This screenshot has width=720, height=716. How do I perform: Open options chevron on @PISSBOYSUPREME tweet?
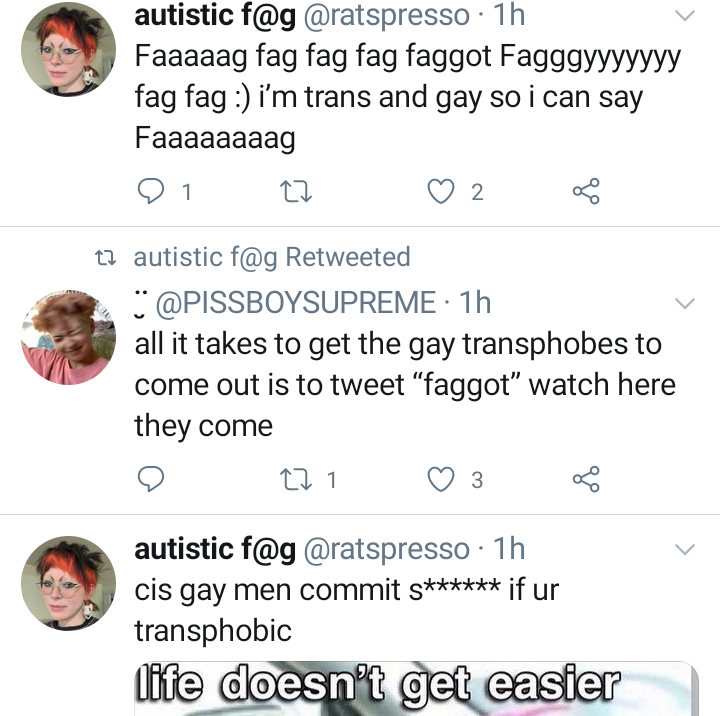685,303
